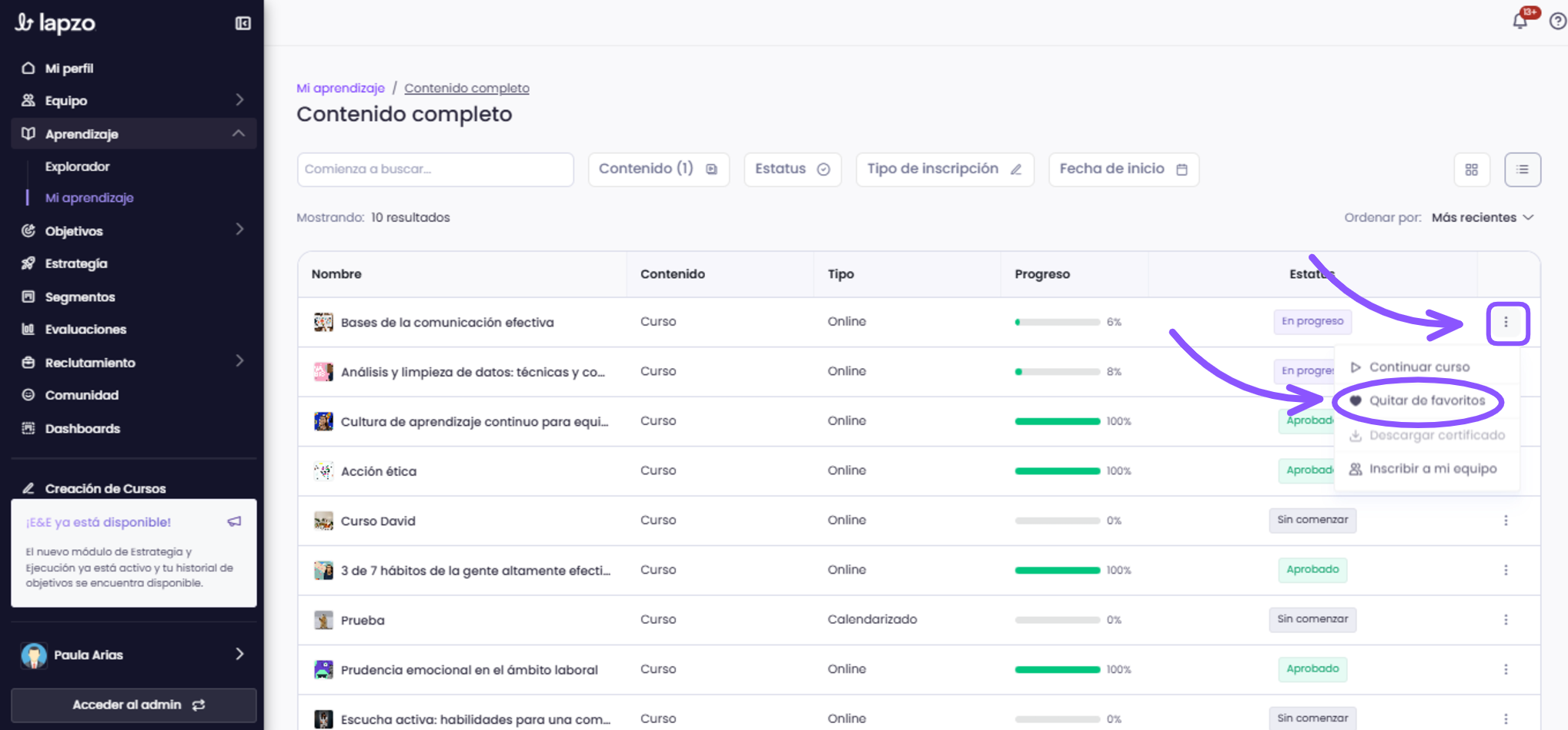Click progress bar of Bases de la comunicación
1568x730 pixels.
1057,323
